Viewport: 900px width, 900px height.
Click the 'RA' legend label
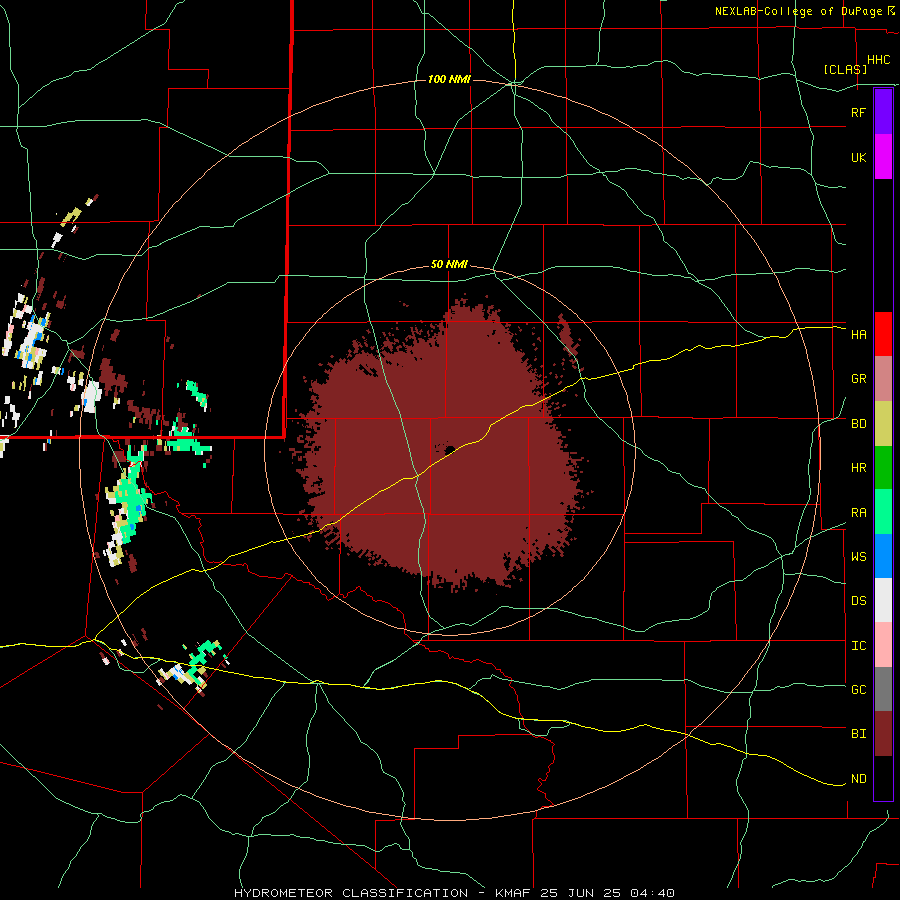pyautogui.click(x=858, y=513)
